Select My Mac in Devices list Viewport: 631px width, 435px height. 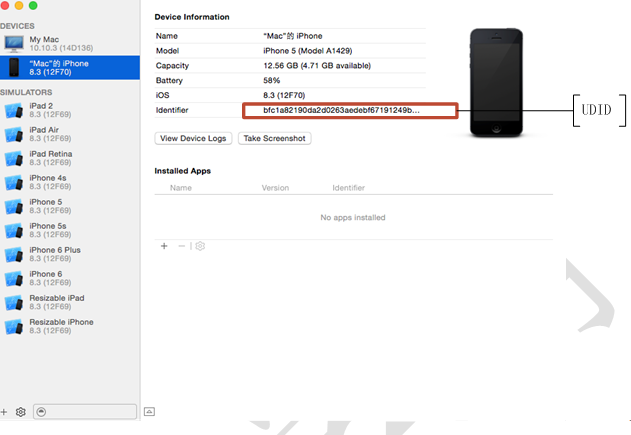click(70, 44)
